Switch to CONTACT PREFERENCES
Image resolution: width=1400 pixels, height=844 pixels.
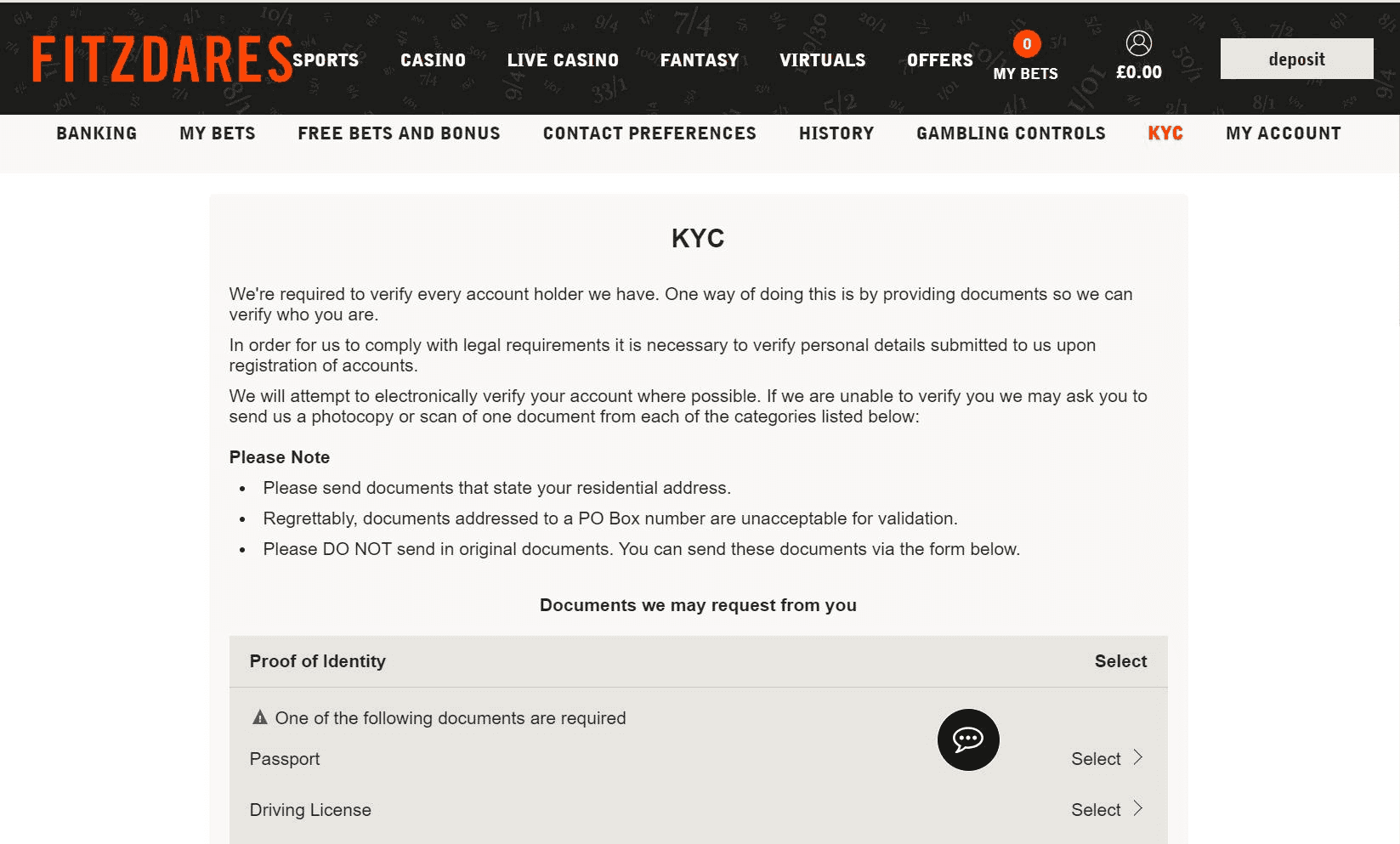649,133
